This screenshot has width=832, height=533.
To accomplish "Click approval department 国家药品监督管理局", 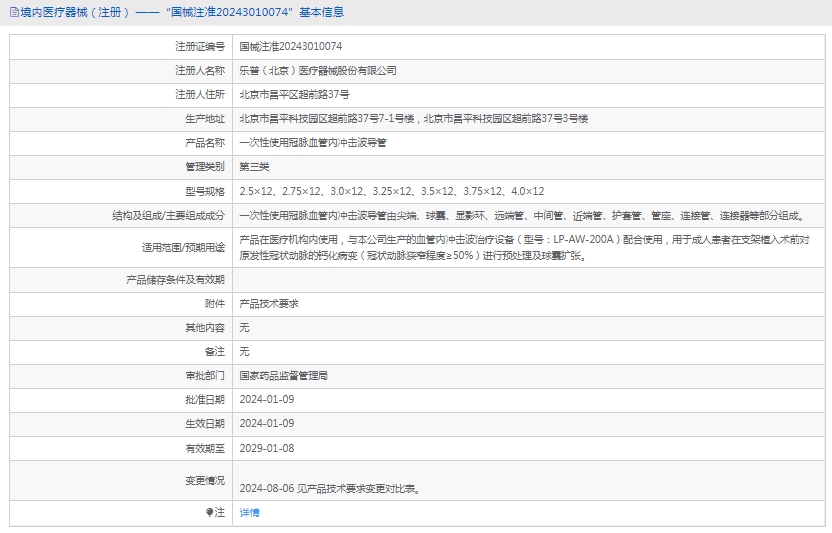I will pyautogui.click(x=284, y=375).
